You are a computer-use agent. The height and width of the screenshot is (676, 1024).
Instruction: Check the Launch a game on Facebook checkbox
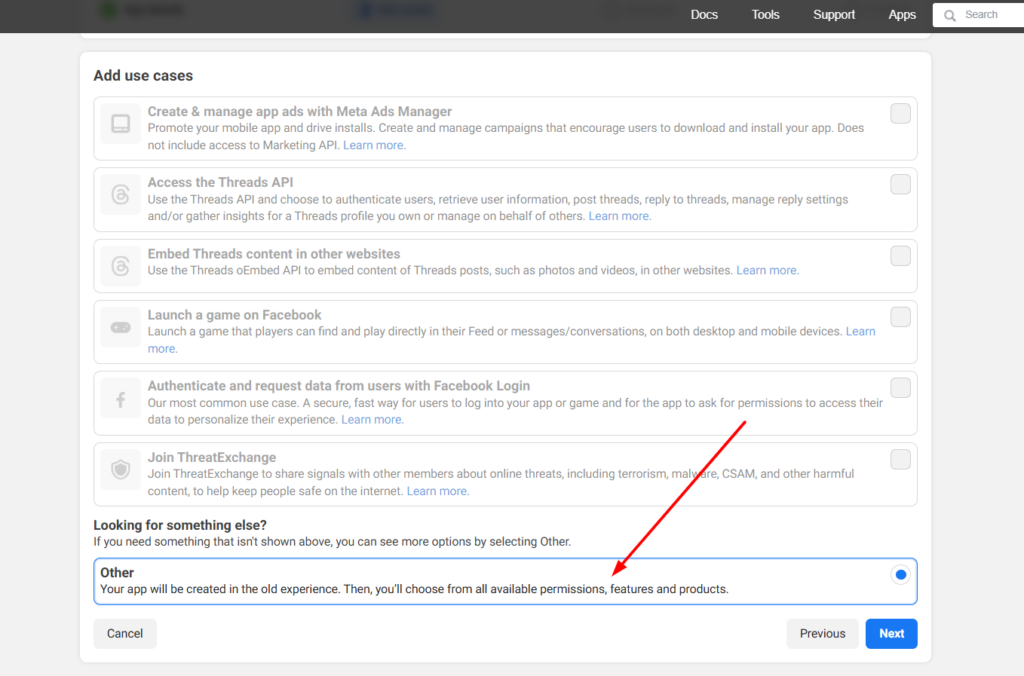[x=900, y=317]
